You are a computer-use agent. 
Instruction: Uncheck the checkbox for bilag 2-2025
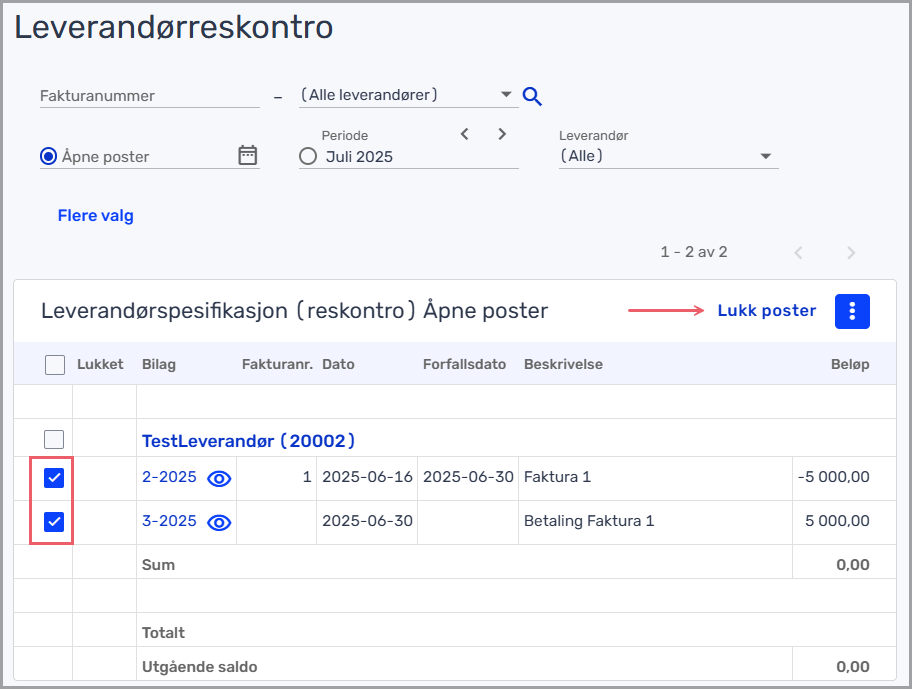[53, 478]
